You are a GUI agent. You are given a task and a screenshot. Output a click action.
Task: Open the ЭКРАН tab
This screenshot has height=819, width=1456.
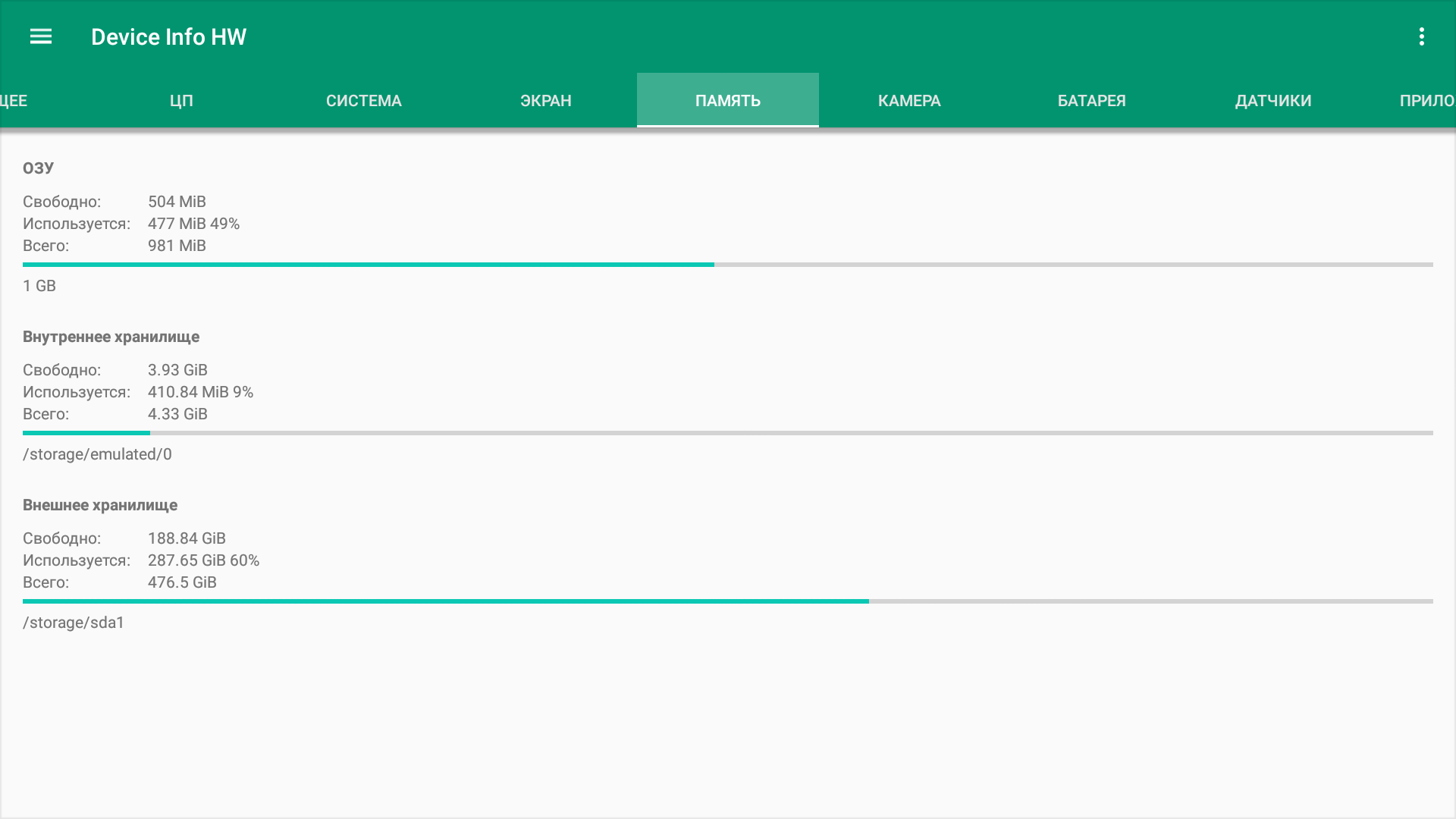click(545, 101)
